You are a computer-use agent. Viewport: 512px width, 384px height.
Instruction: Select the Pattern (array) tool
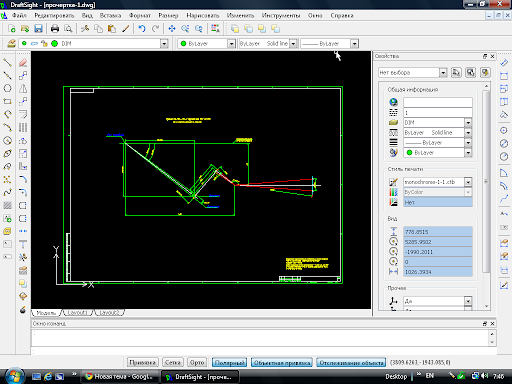pos(23,127)
